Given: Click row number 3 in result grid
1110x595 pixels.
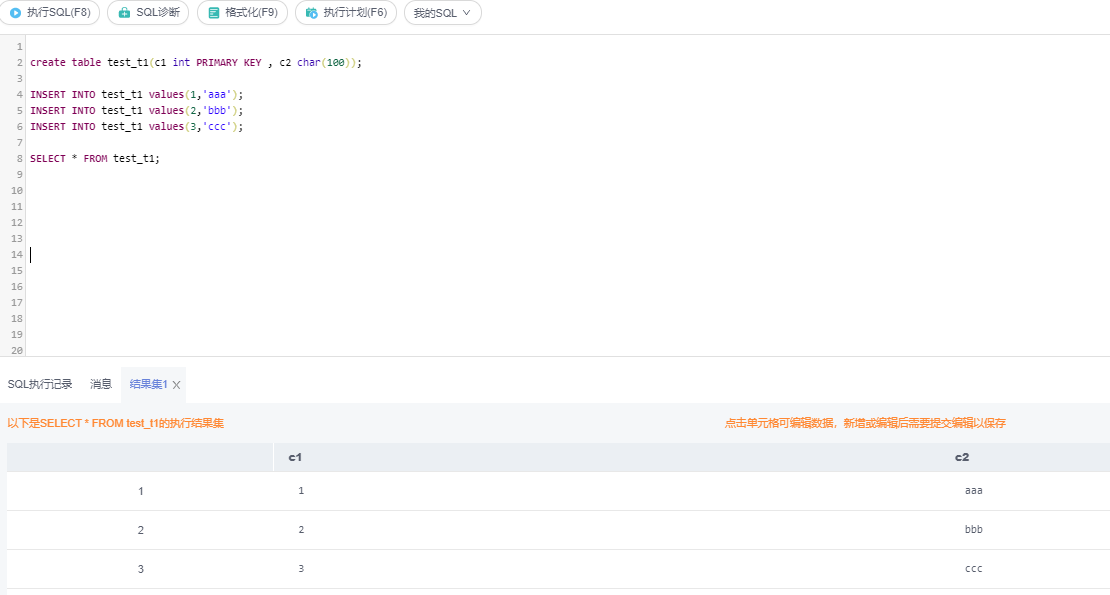Looking at the screenshot, I should [x=140, y=569].
